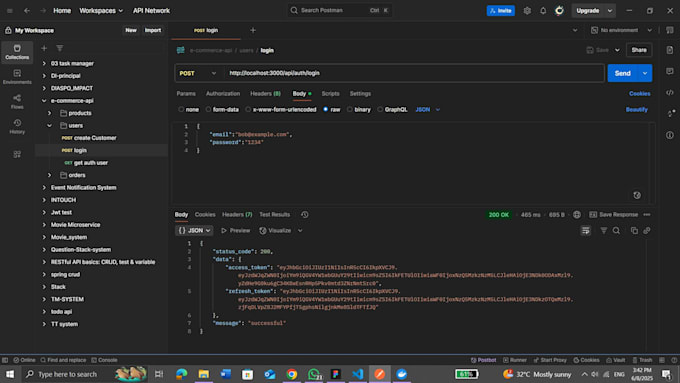Open the sync status avatar icon
Screen dimensions: 680x383
pos(559,10)
